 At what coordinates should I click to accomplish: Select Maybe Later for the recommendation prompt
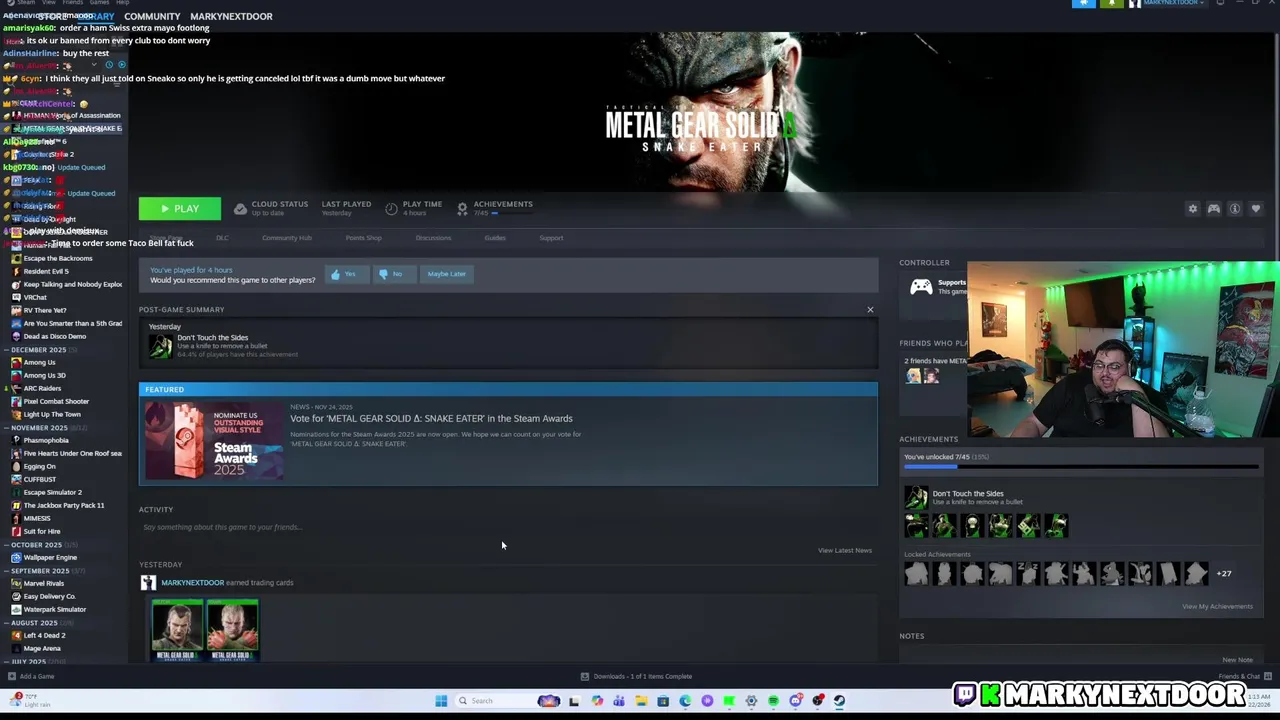[x=446, y=274]
